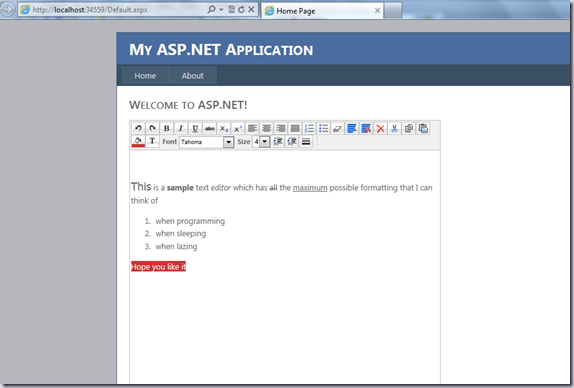574x388 pixels.
Task: Click the Stop loading X in address bar
Action: (251, 10)
